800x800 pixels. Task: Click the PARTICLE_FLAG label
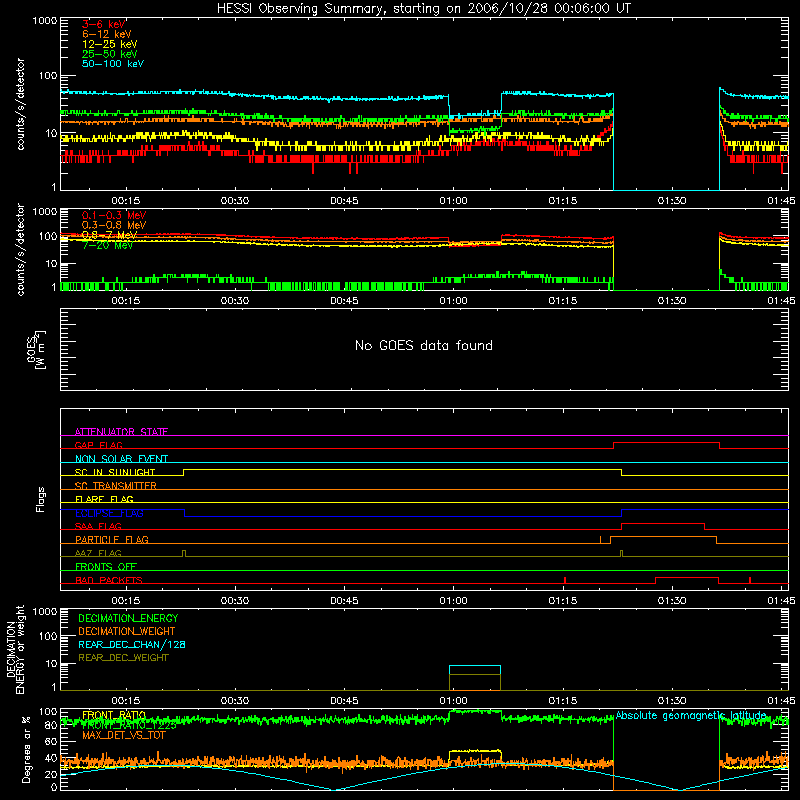(112, 539)
